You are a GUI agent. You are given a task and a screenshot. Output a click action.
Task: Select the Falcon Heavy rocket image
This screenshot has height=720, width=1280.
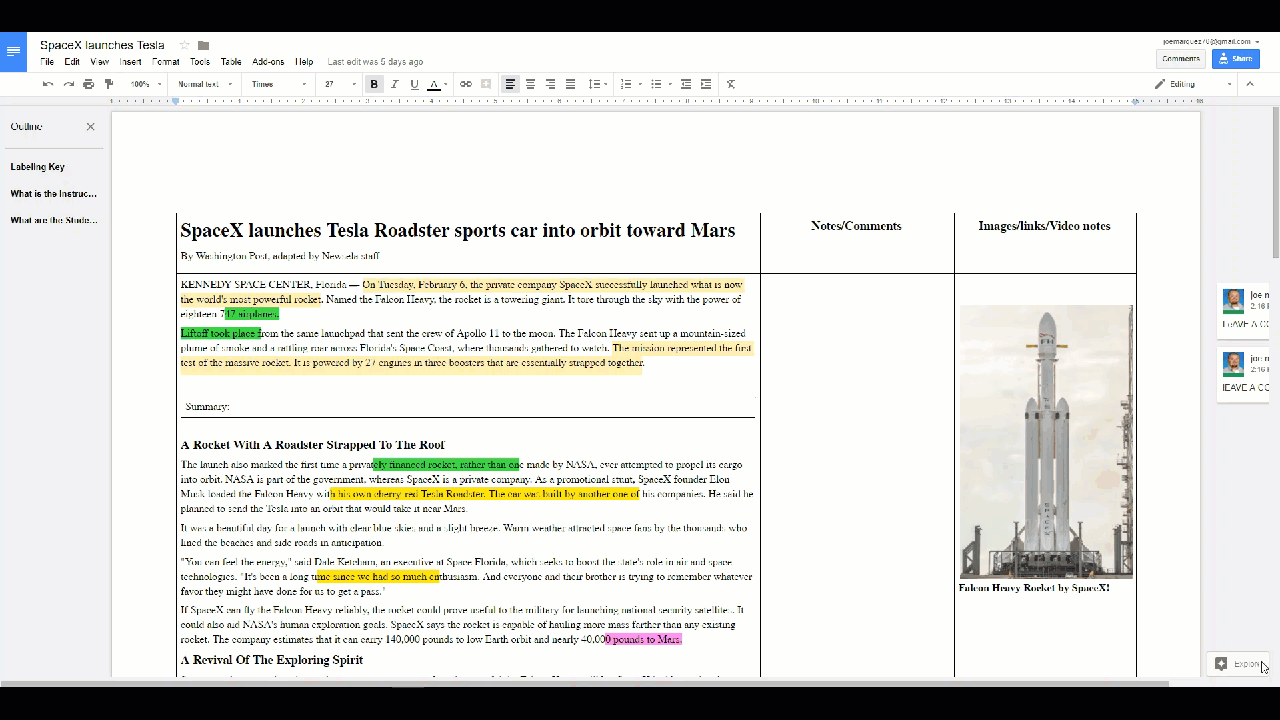1046,441
